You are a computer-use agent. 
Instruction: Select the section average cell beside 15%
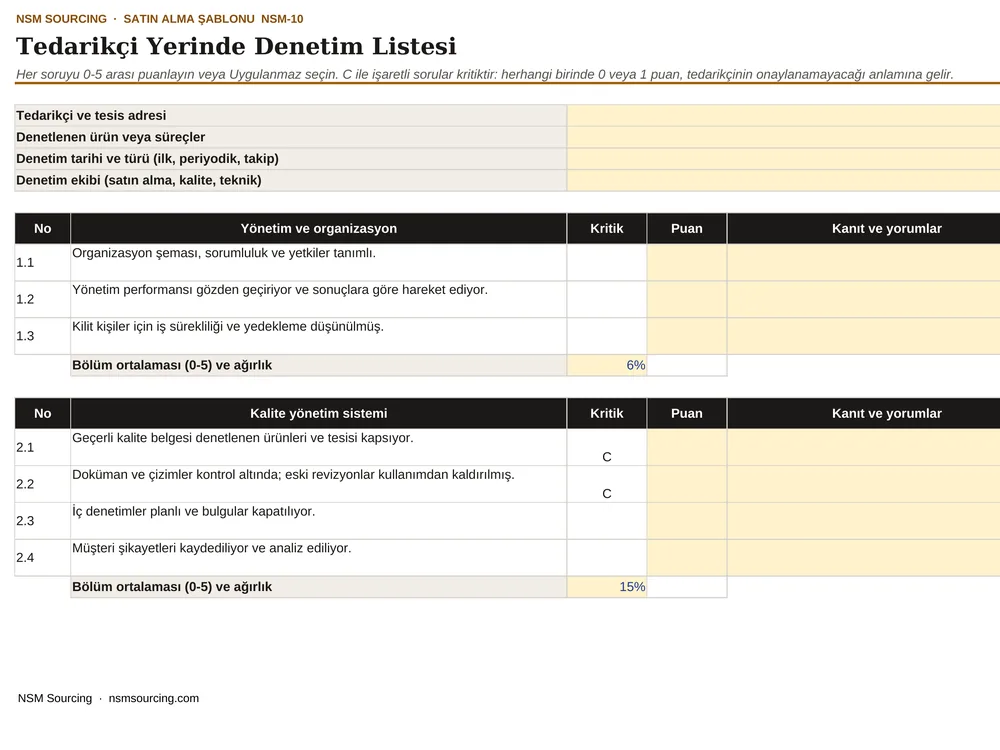point(687,587)
